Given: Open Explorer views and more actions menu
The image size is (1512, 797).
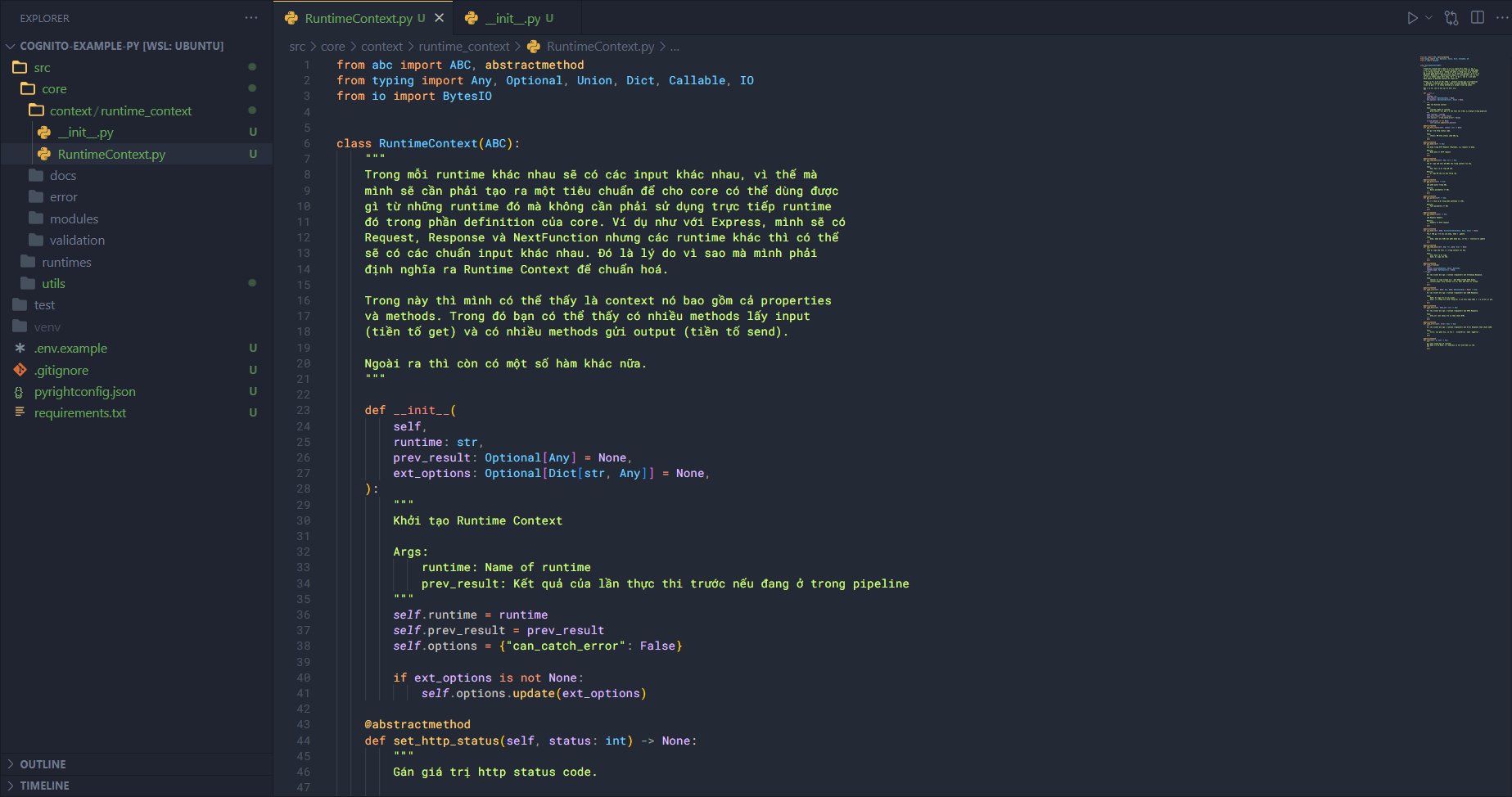Looking at the screenshot, I should pos(250,18).
